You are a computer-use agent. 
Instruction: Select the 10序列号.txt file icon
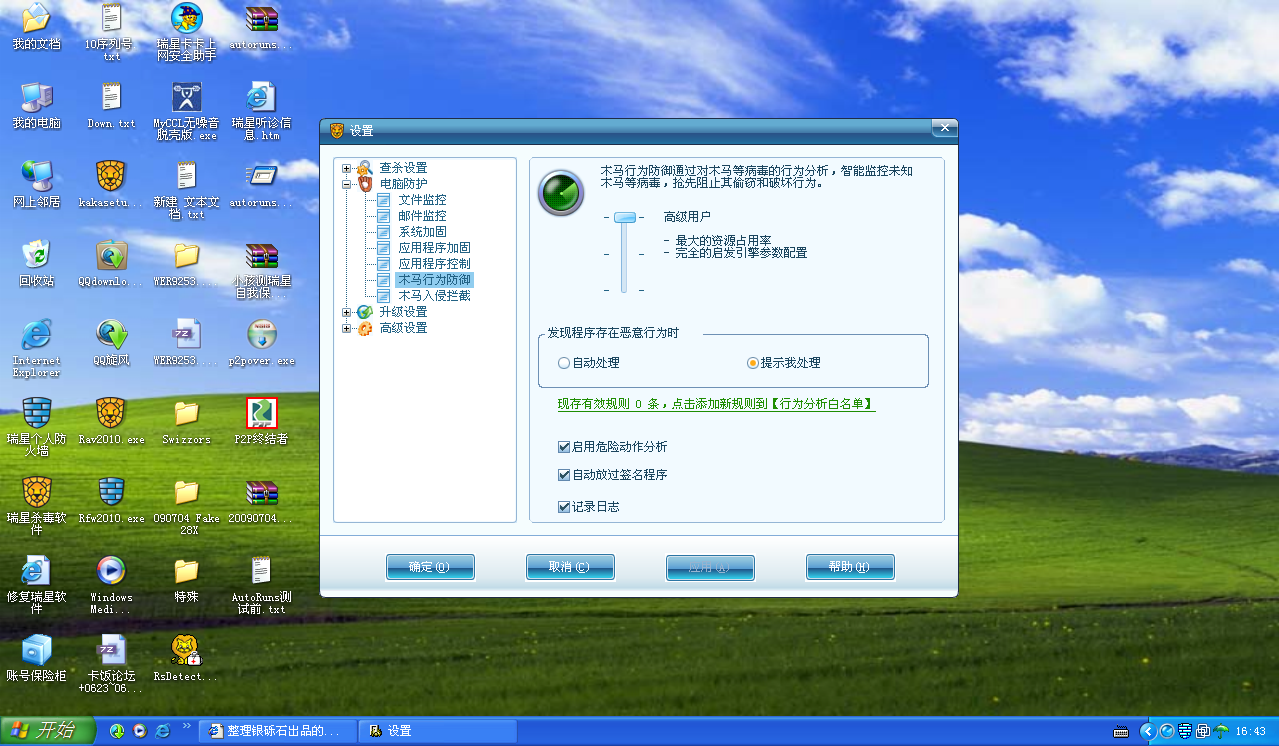(x=111, y=33)
